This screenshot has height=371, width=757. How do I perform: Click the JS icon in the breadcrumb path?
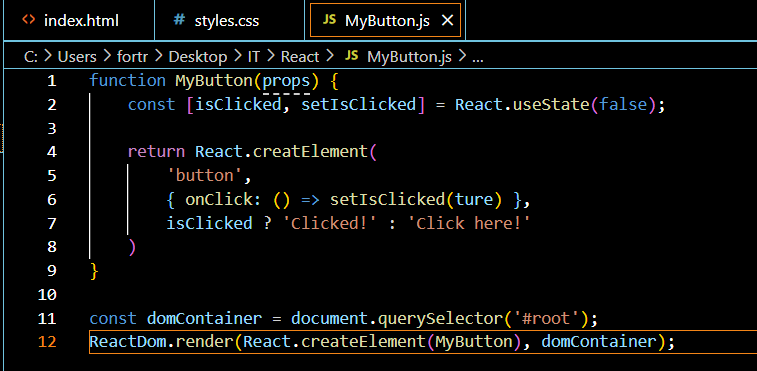(352, 56)
